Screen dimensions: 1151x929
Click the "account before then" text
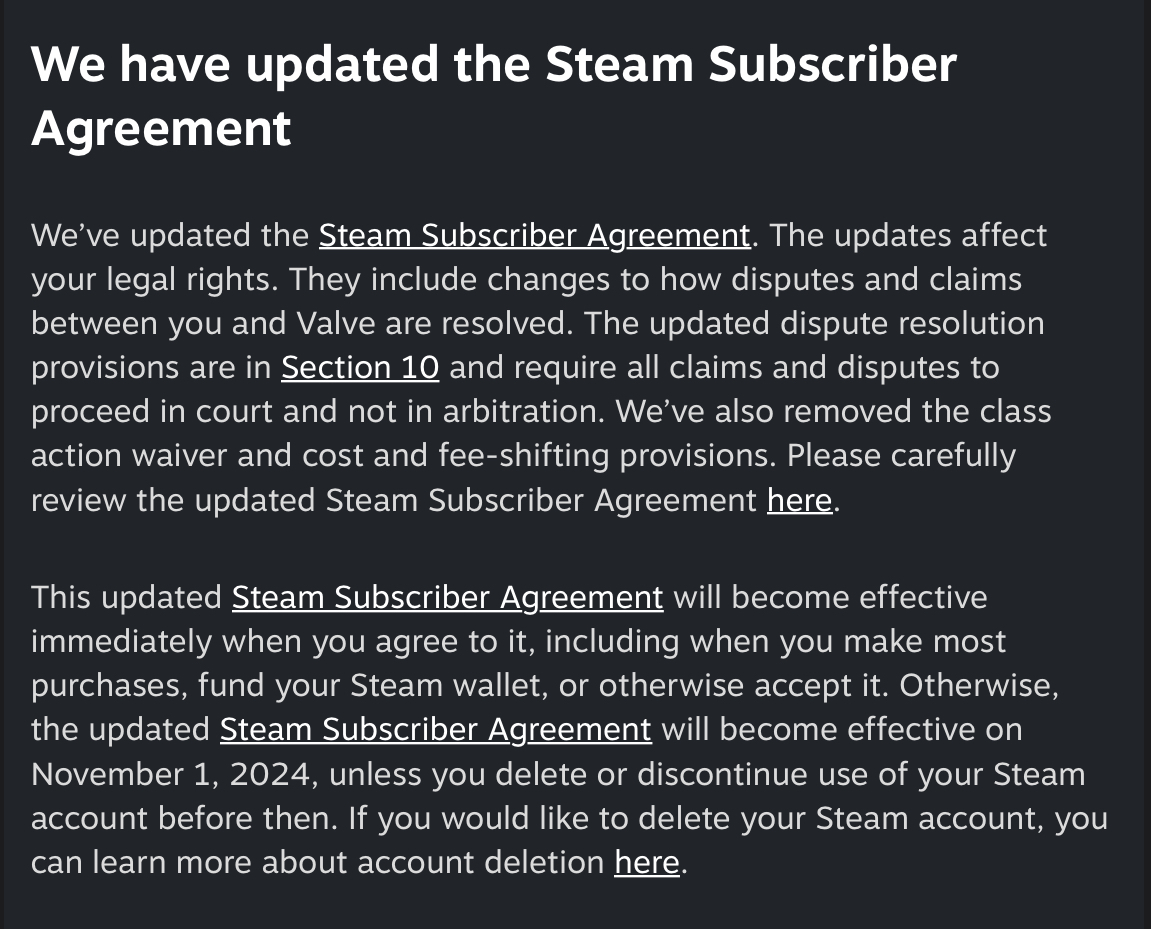coord(185,818)
